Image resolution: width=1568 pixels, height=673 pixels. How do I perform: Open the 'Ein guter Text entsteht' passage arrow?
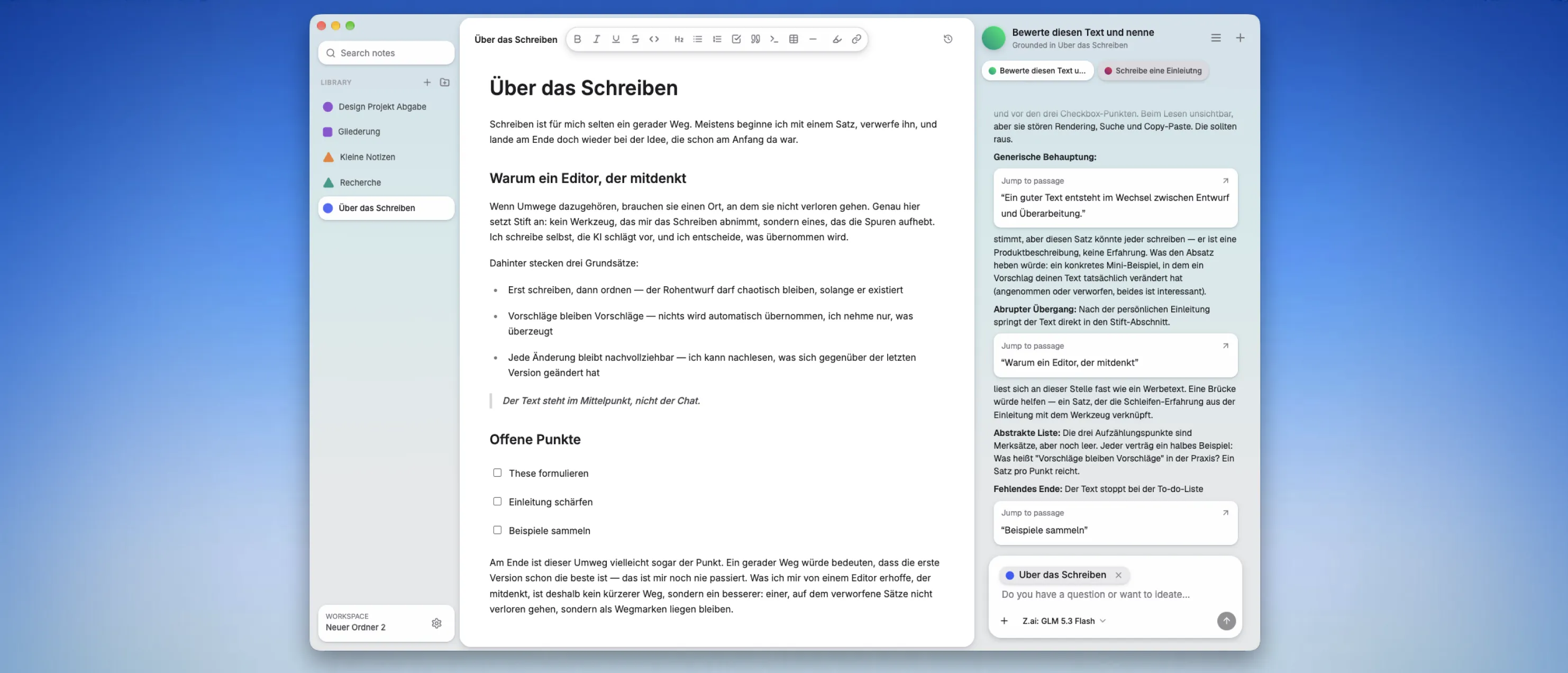click(x=1225, y=181)
